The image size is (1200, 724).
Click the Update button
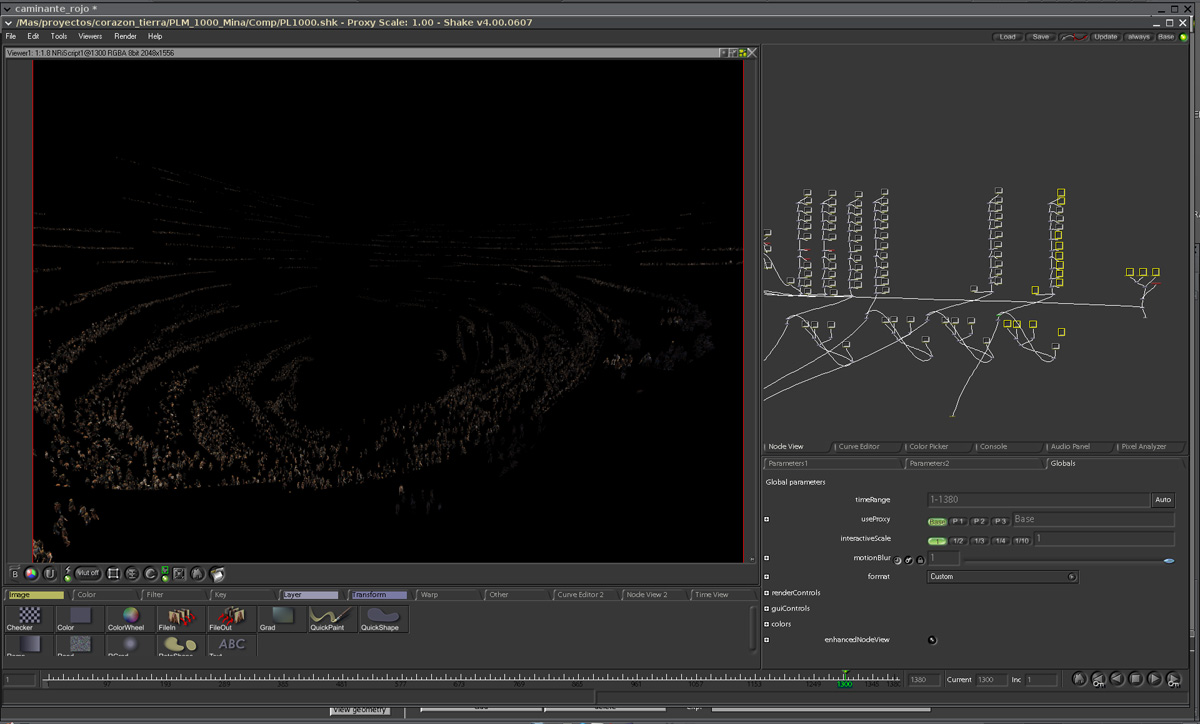coord(1105,37)
